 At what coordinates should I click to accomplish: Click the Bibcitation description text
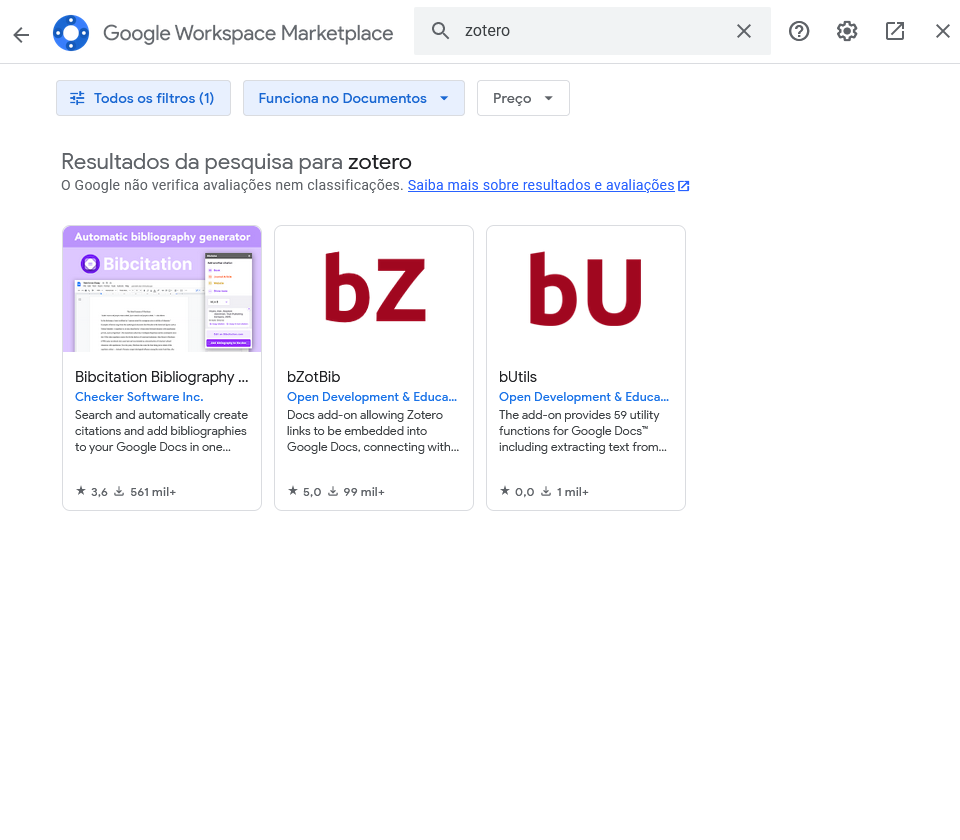(x=162, y=431)
